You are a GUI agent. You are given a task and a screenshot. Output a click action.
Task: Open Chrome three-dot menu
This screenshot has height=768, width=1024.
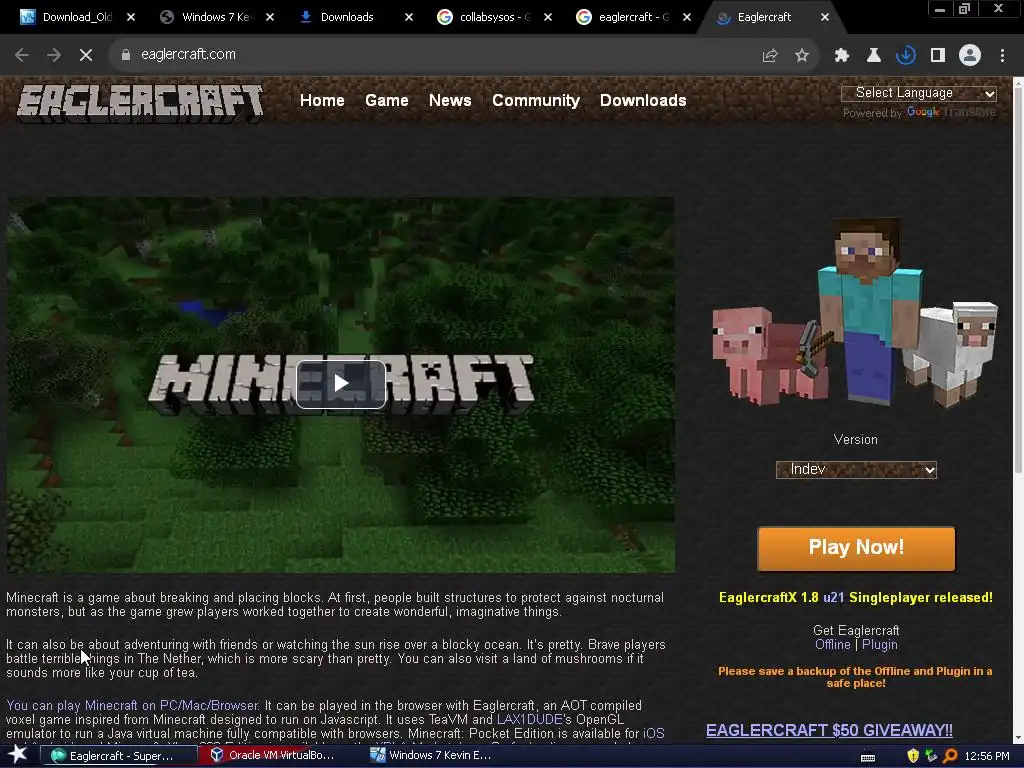1002,56
